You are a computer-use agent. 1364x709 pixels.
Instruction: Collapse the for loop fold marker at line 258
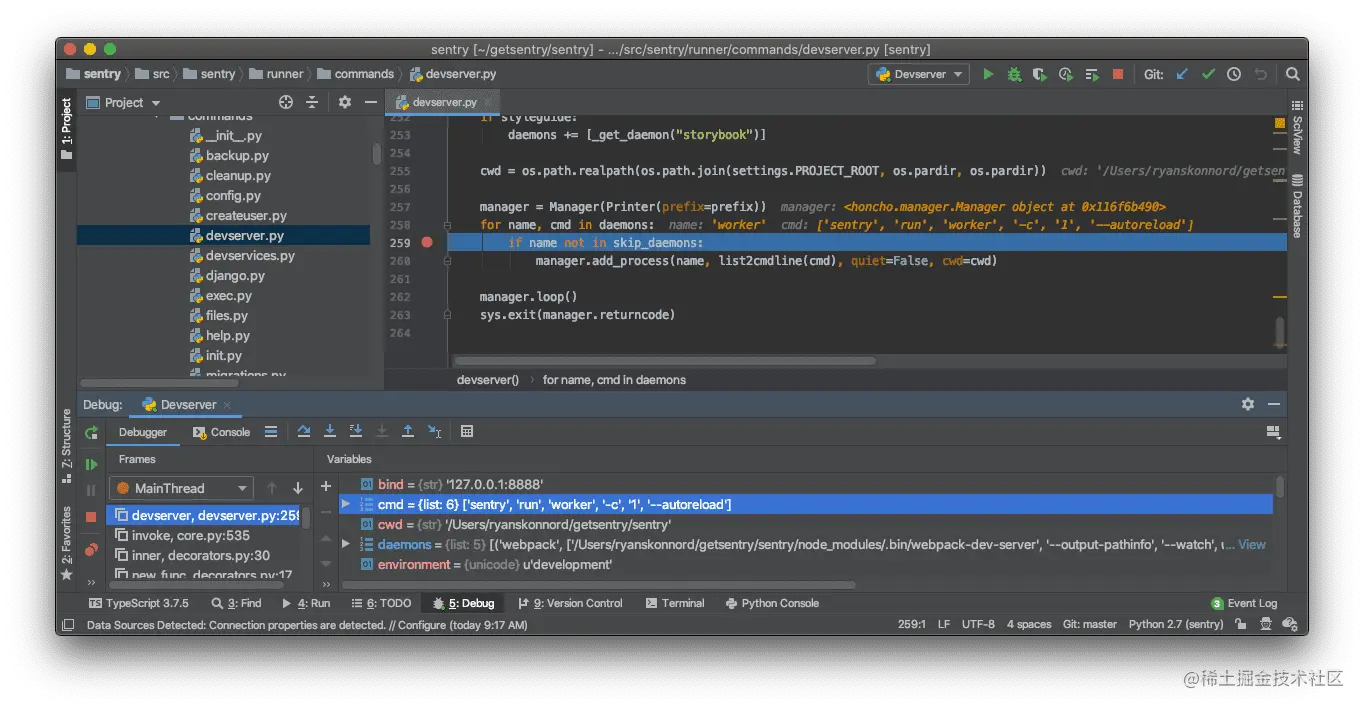(449, 224)
